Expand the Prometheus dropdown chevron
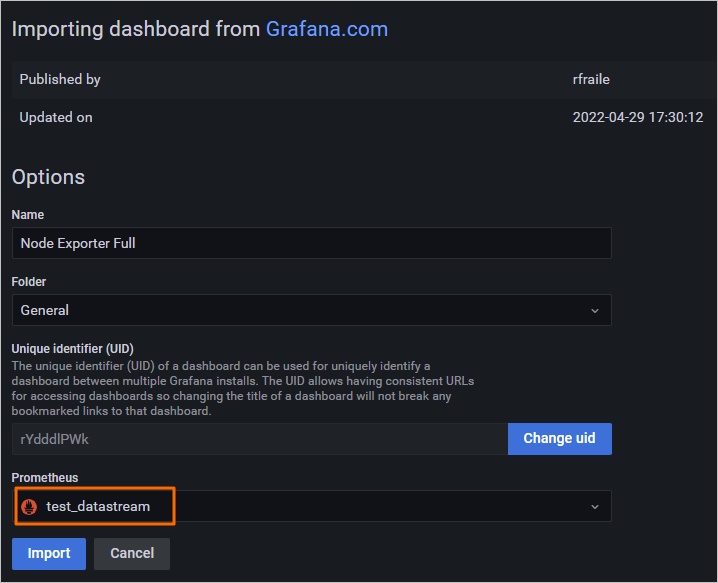This screenshot has width=718, height=583. 595,507
